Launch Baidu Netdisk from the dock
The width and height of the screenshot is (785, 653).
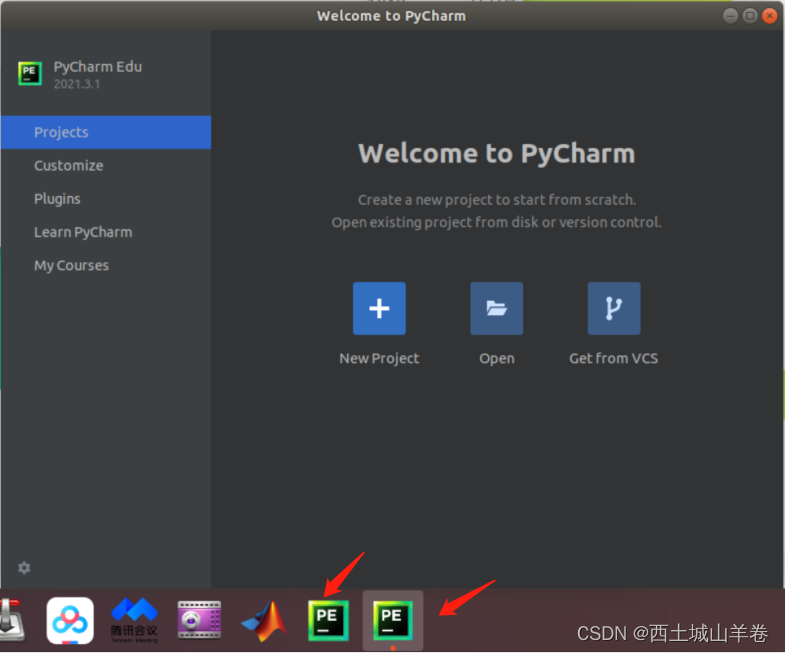point(70,620)
